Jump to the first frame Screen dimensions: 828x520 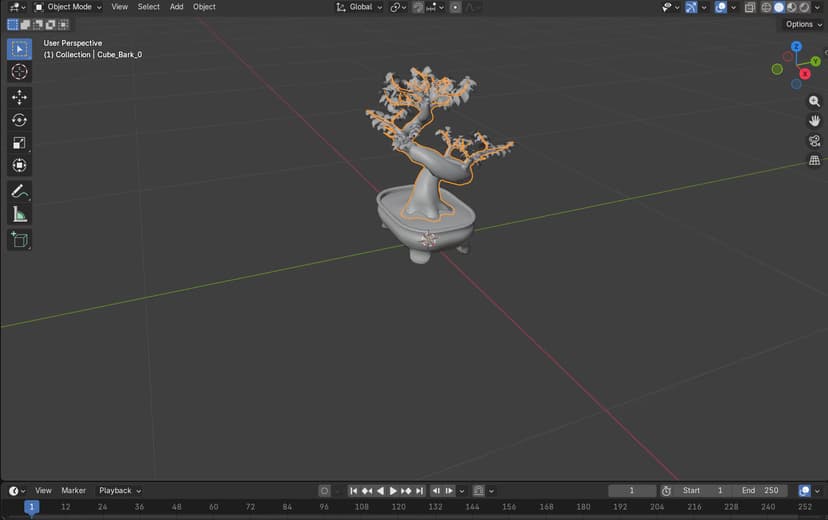pyautogui.click(x=353, y=490)
